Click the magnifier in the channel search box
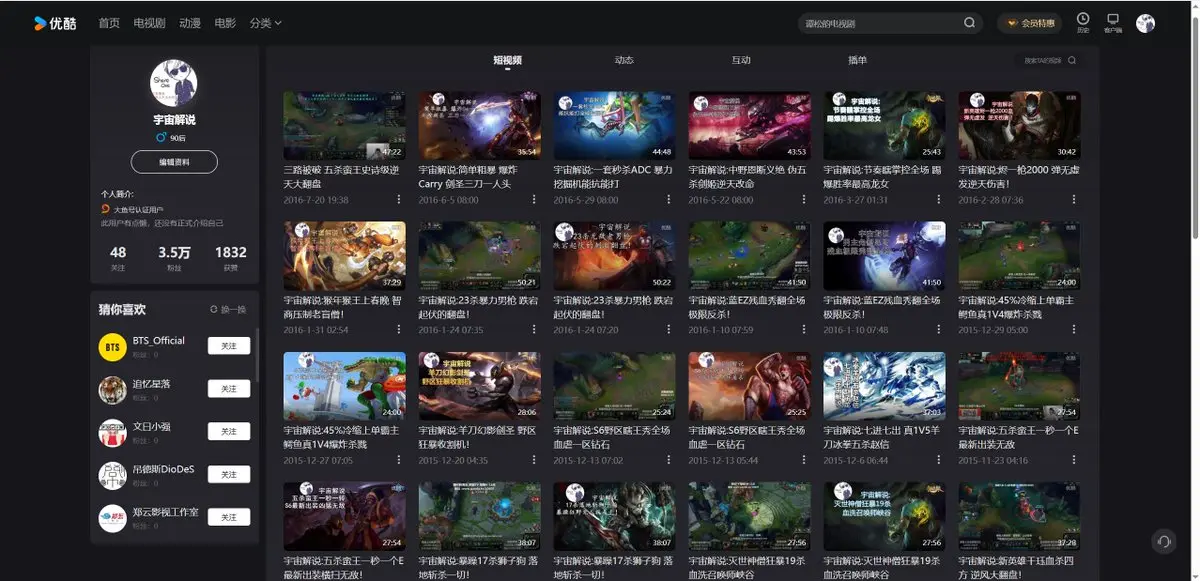Image resolution: width=1200 pixels, height=581 pixels. coord(1072,60)
